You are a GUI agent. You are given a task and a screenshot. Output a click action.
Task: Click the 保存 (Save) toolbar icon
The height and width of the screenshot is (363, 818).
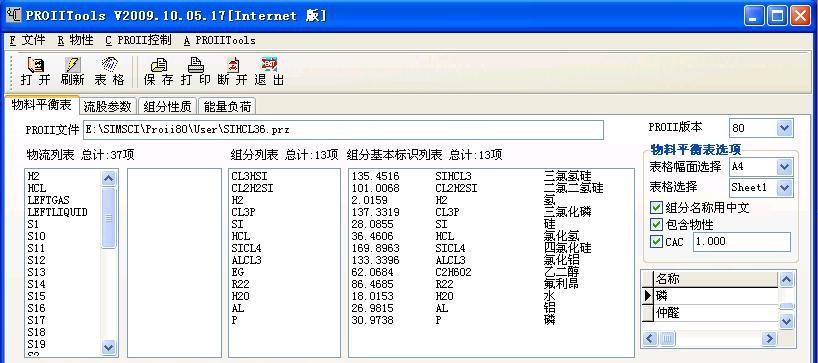(158, 71)
